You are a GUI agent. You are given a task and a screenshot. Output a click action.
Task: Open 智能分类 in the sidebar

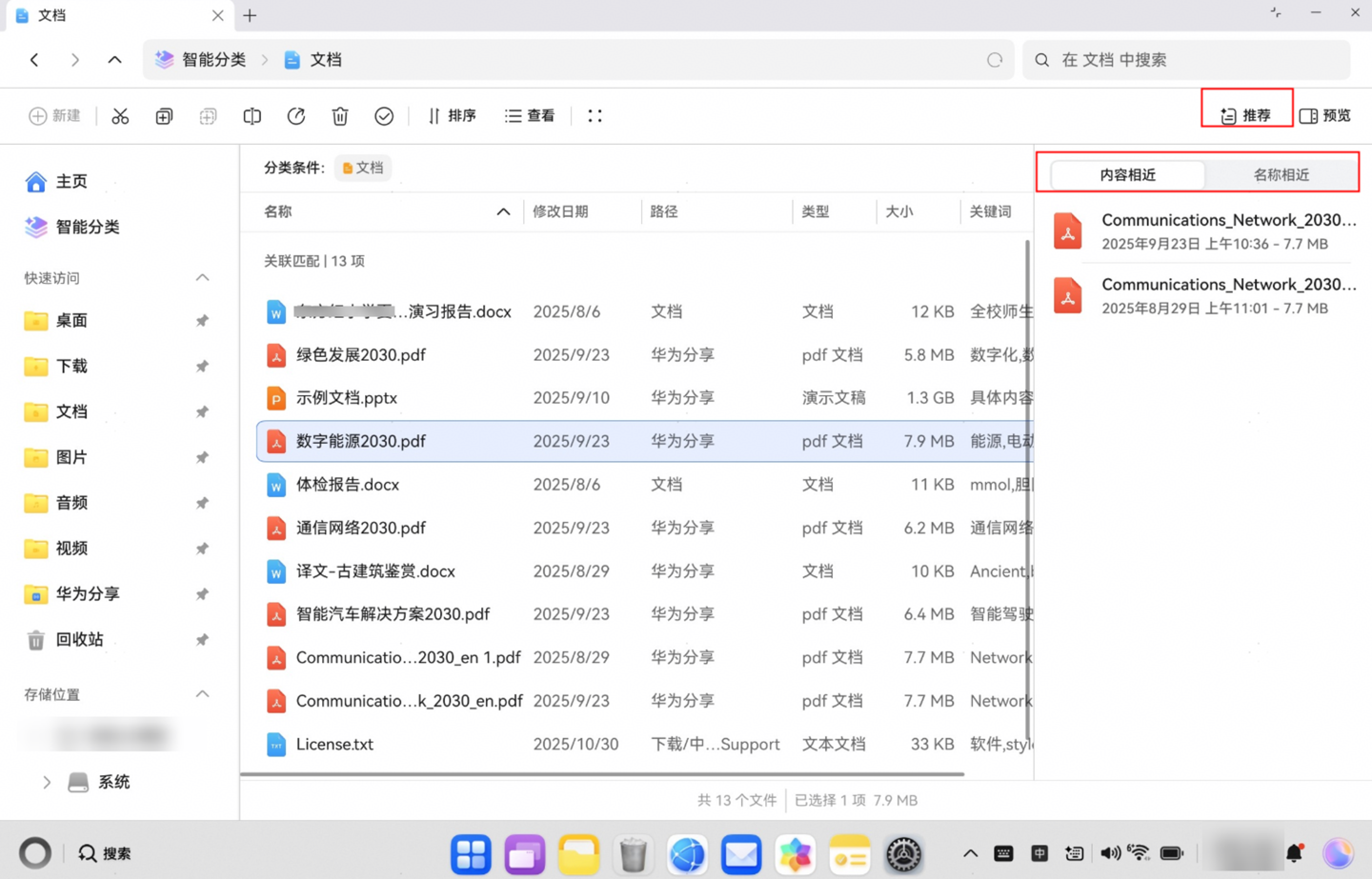pyautogui.click(x=86, y=227)
